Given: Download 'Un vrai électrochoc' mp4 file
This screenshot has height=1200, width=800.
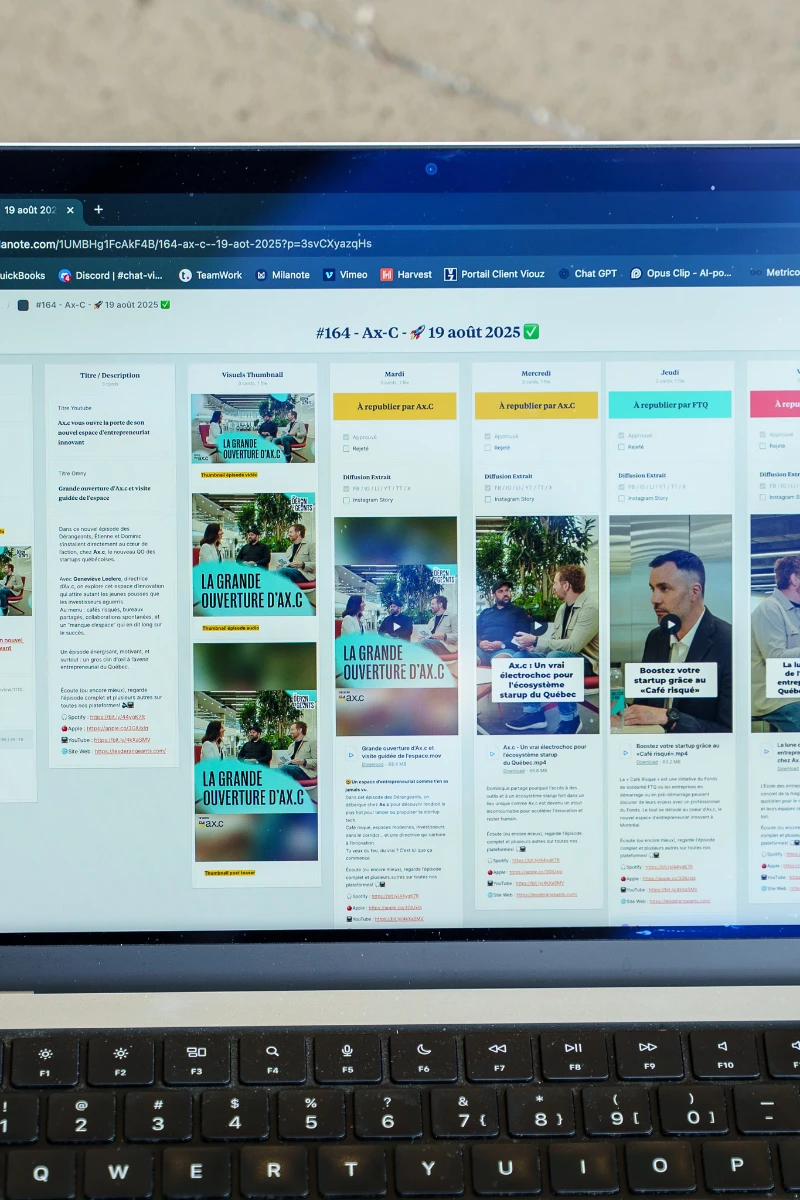Looking at the screenshot, I should [x=514, y=771].
